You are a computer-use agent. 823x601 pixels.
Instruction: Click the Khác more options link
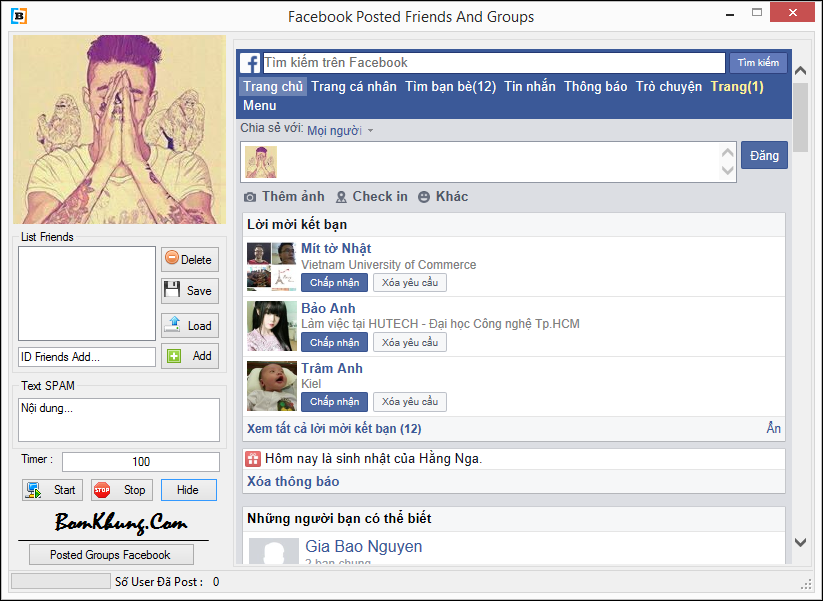pyautogui.click(x=452, y=196)
